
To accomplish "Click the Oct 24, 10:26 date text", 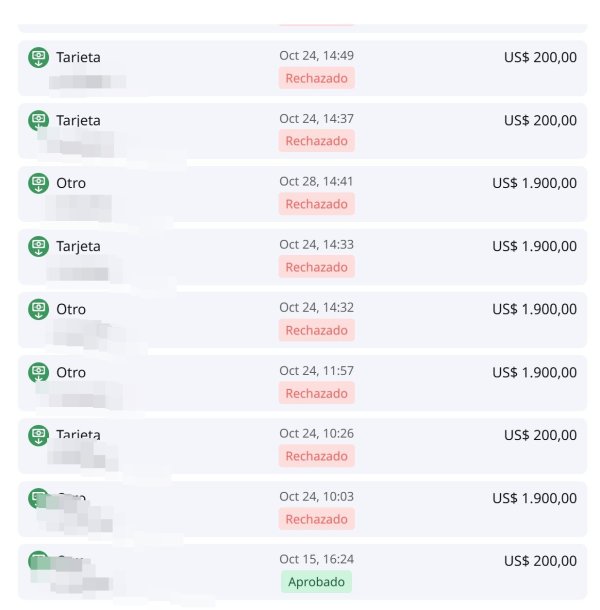I will (316, 433).
